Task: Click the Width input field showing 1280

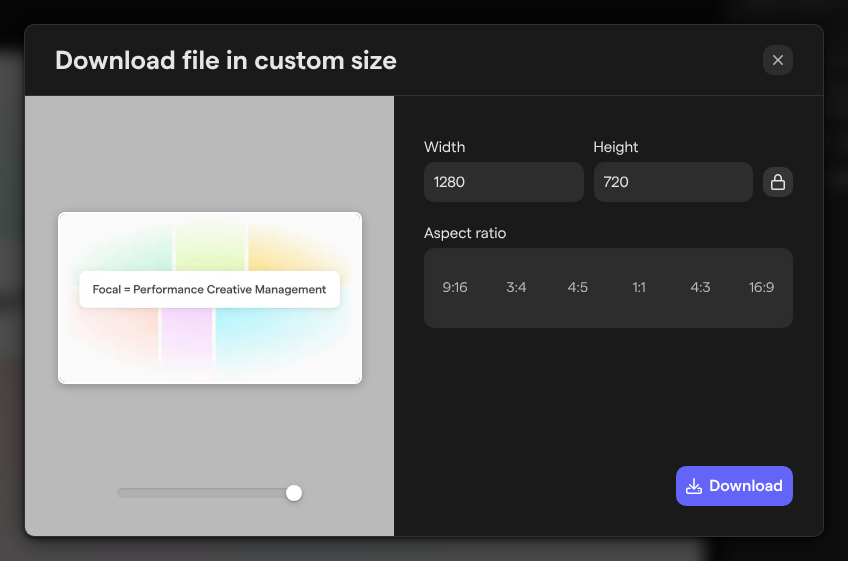Action: [504, 182]
